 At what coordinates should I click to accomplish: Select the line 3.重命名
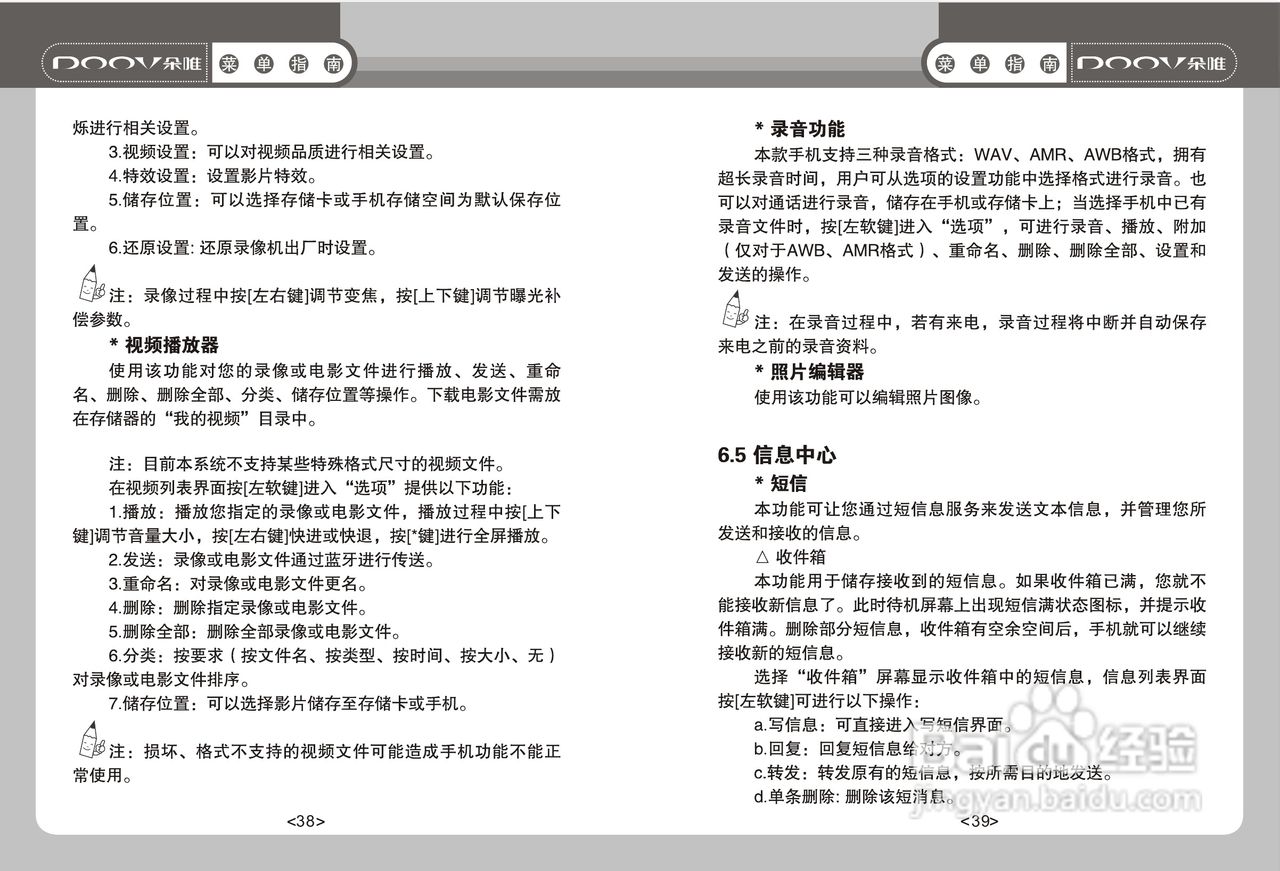click(x=238, y=584)
